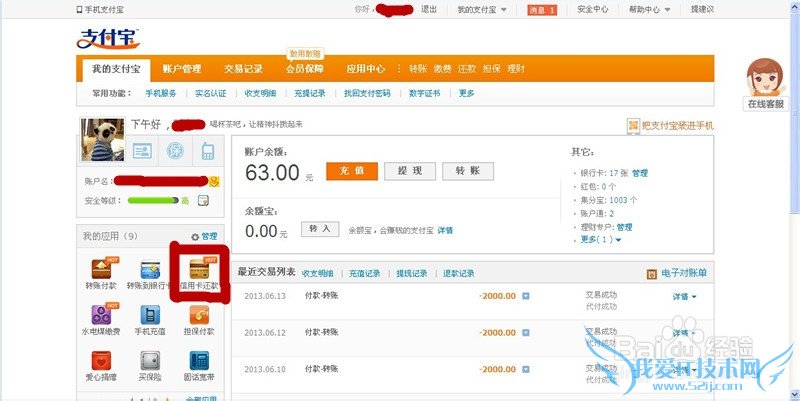This screenshot has height=401, width=800.
Task: Click the mobile phone binding icon
Action: point(207,151)
